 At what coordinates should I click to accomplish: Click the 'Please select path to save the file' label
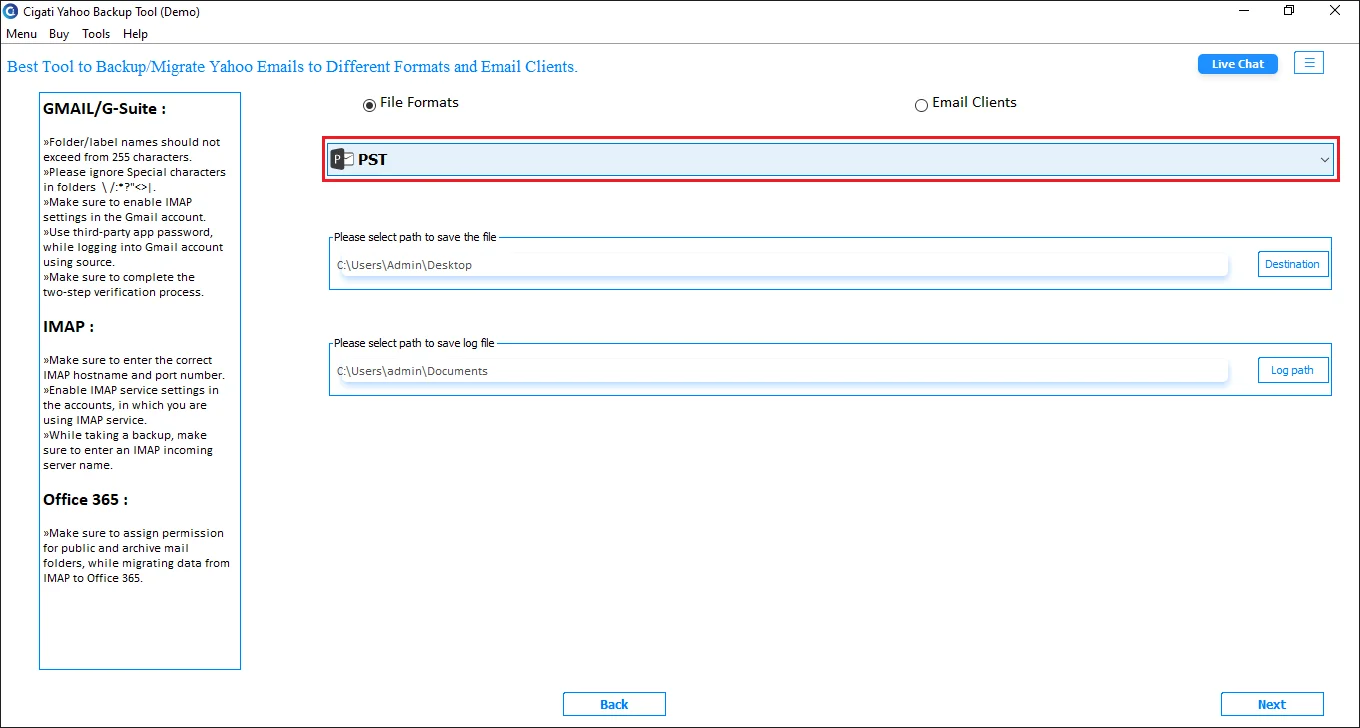[415, 237]
